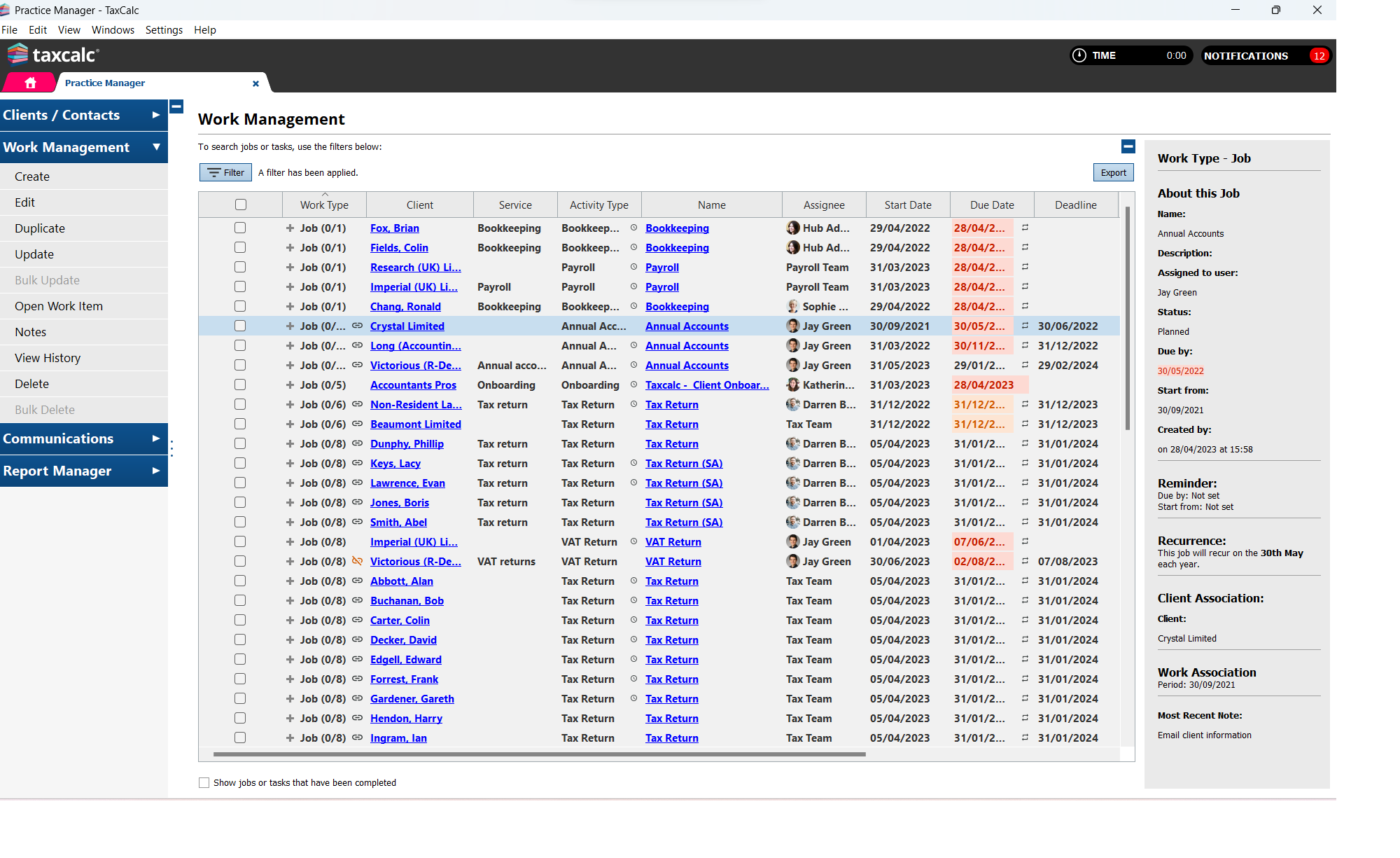Image resolution: width=1400 pixels, height=858 pixels.
Task: Check the Accountants Pros row checkbox
Action: click(x=240, y=385)
